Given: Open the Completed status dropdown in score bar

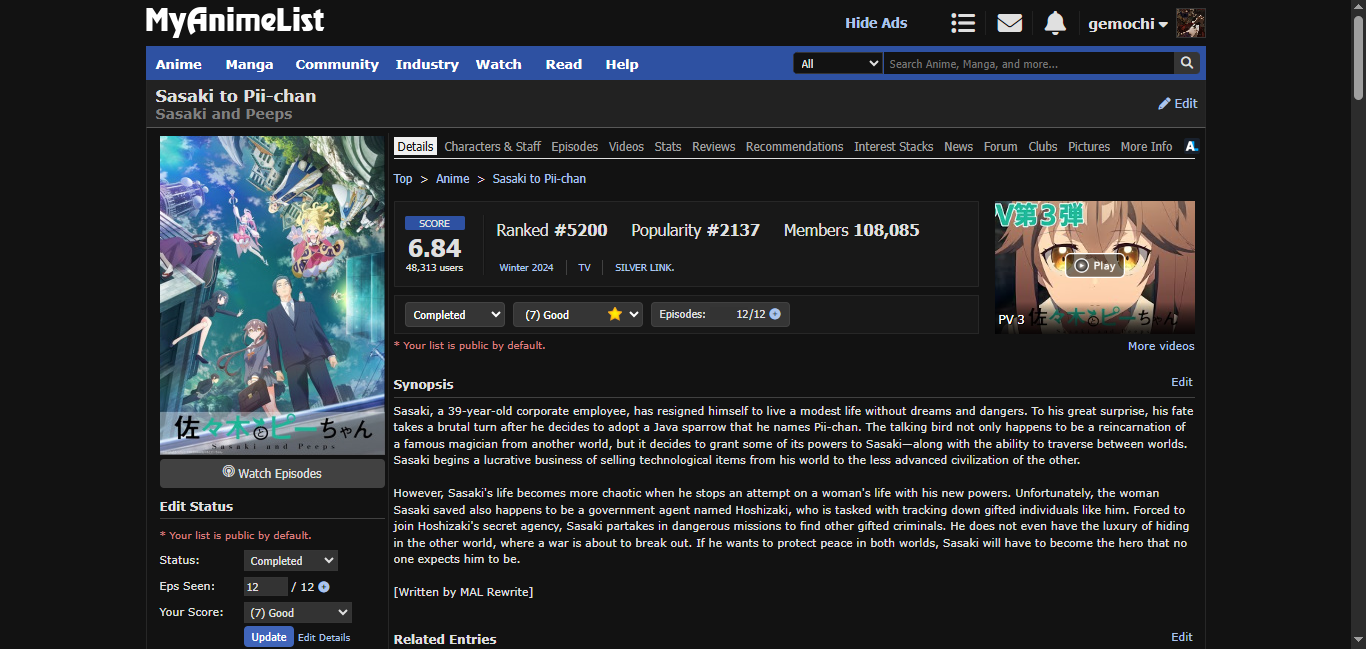Looking at the screenshot, I should coord(455,314).
